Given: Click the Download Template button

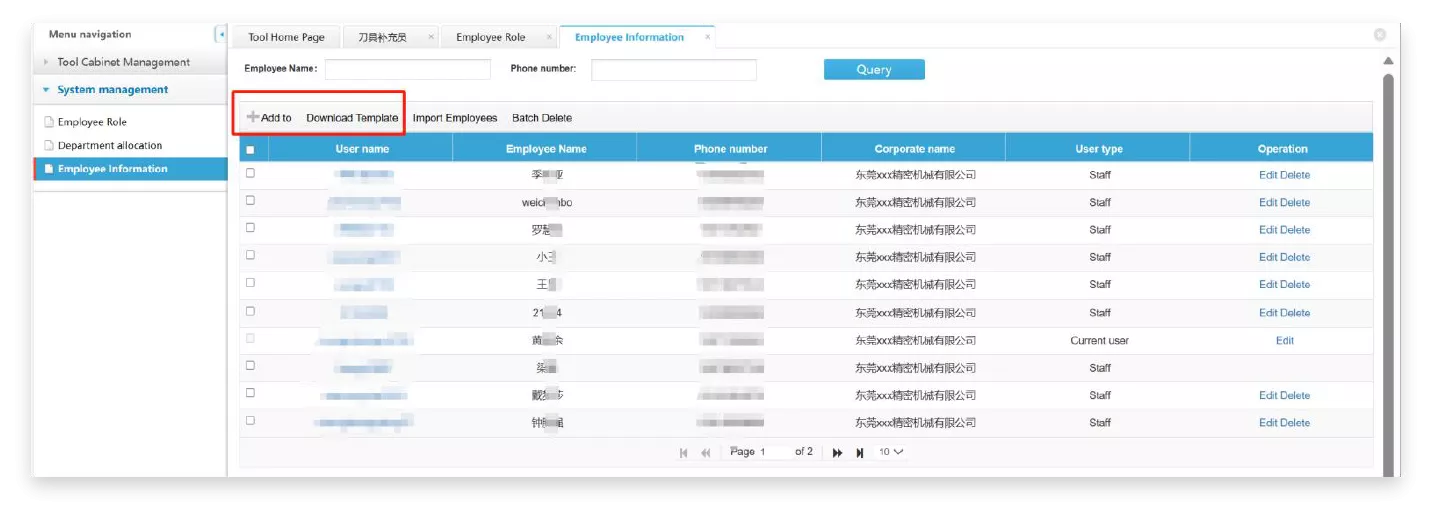Looking at the screenshot, I should (x=352, y=118).
